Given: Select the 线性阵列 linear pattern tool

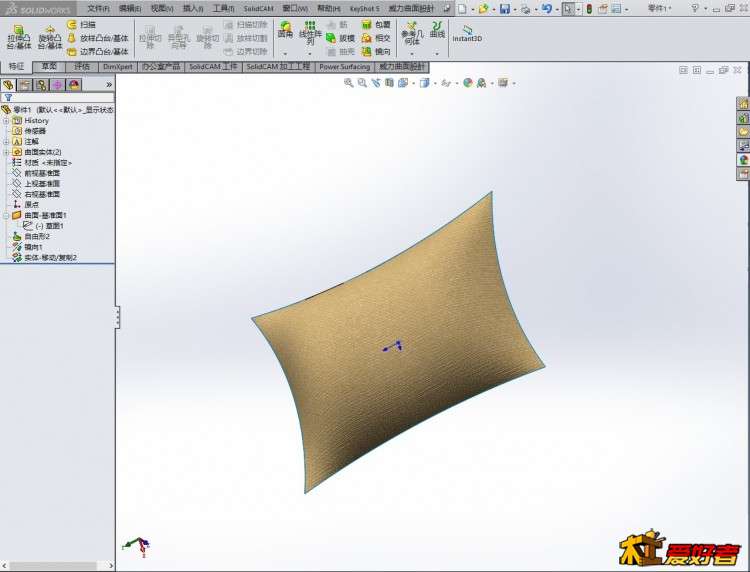Looking at the screenshot, I should [x=310, y=33].
